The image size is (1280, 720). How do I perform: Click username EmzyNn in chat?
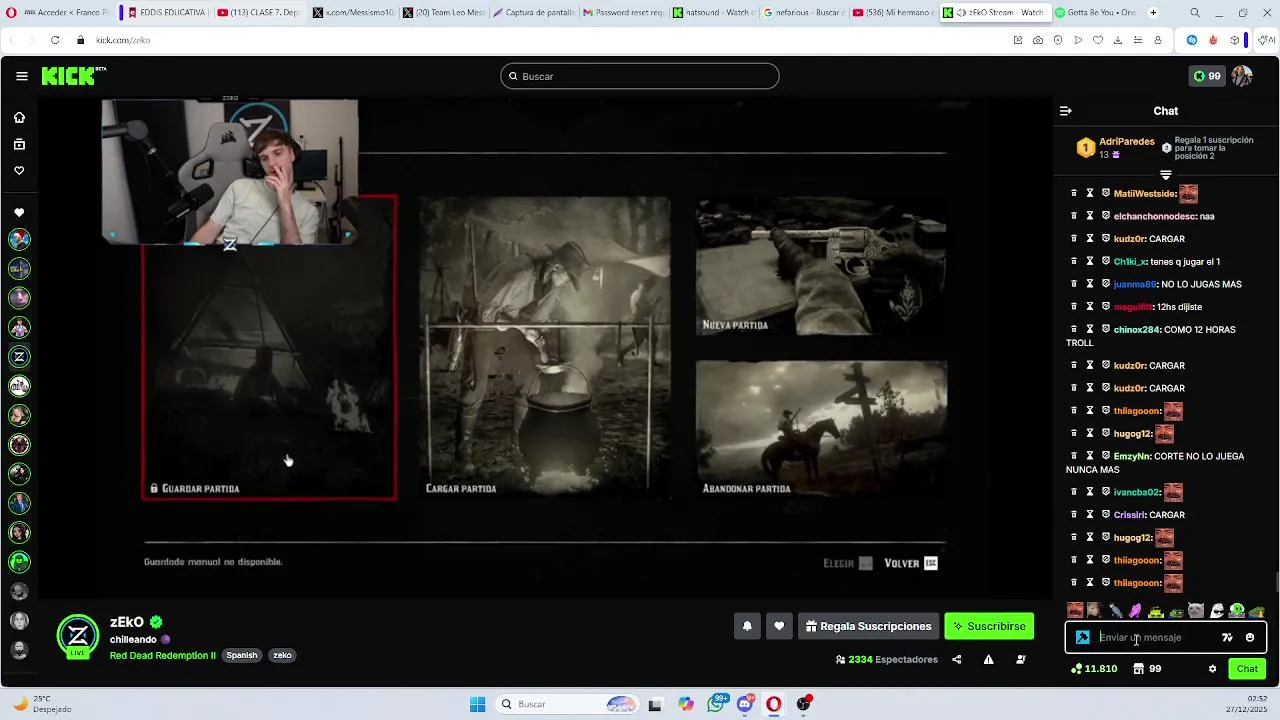point(1132,456)
